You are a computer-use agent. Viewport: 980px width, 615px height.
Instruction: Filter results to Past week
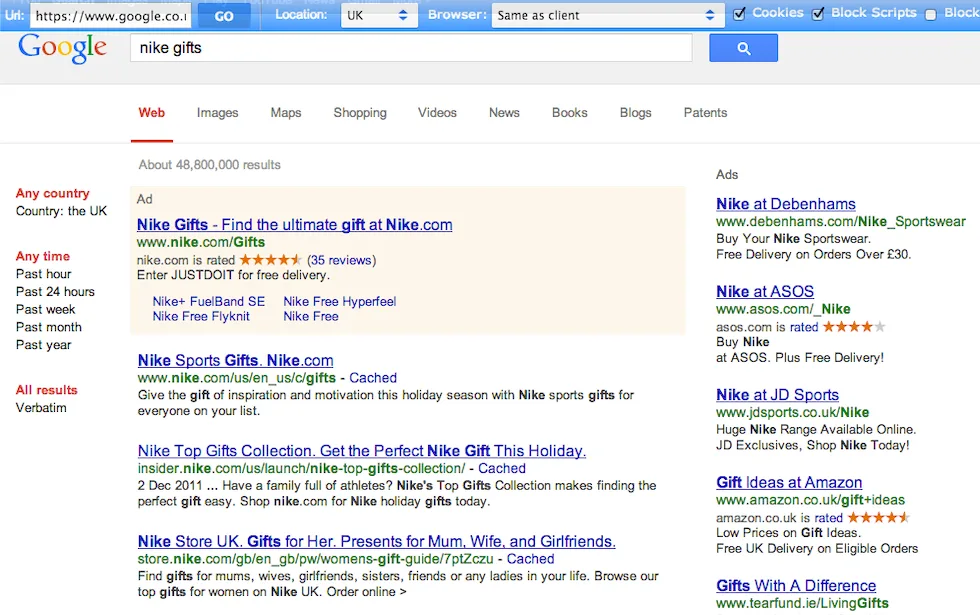[46, 309]
